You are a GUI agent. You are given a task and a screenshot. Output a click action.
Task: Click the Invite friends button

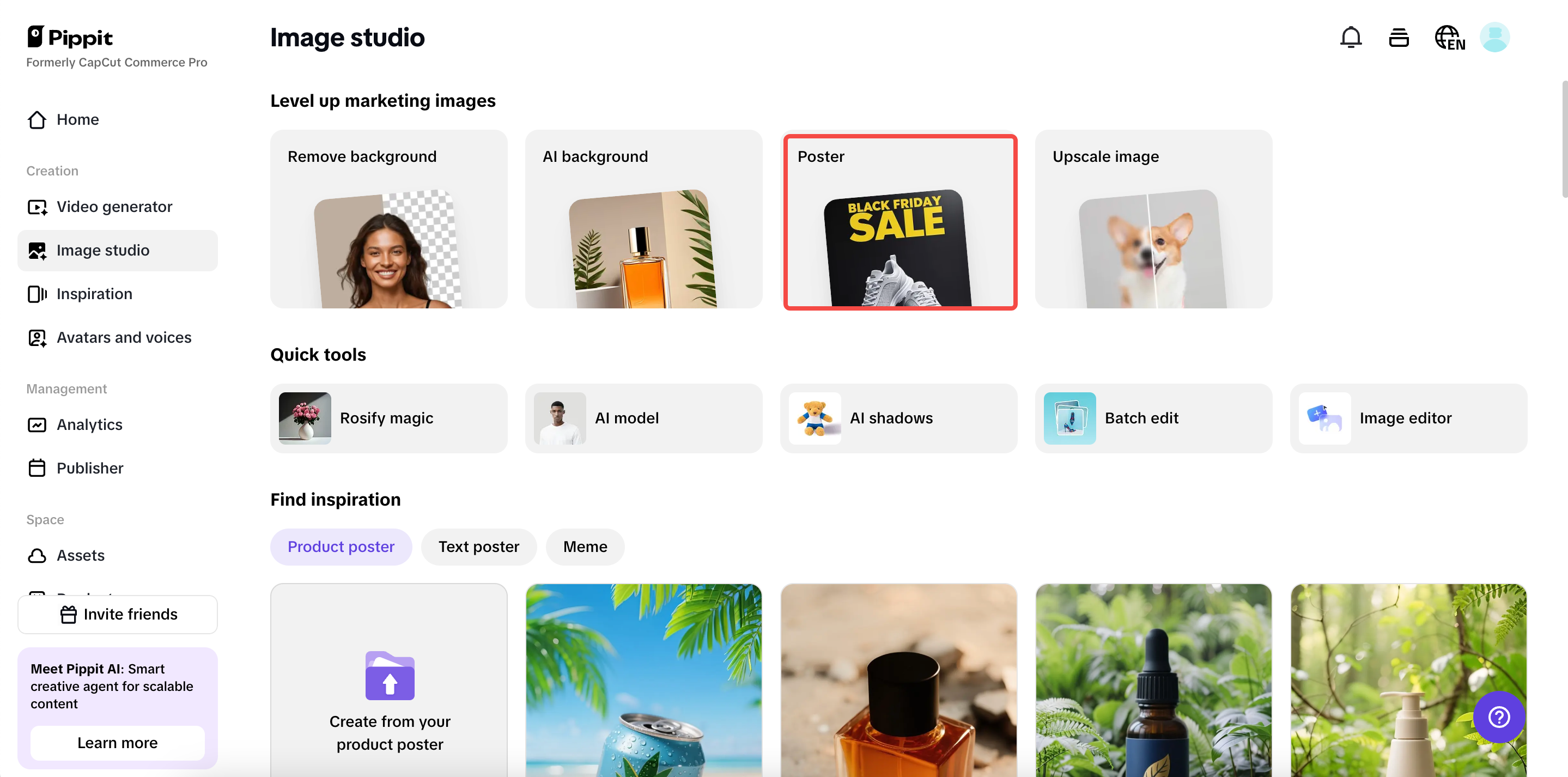pos(117,614)
